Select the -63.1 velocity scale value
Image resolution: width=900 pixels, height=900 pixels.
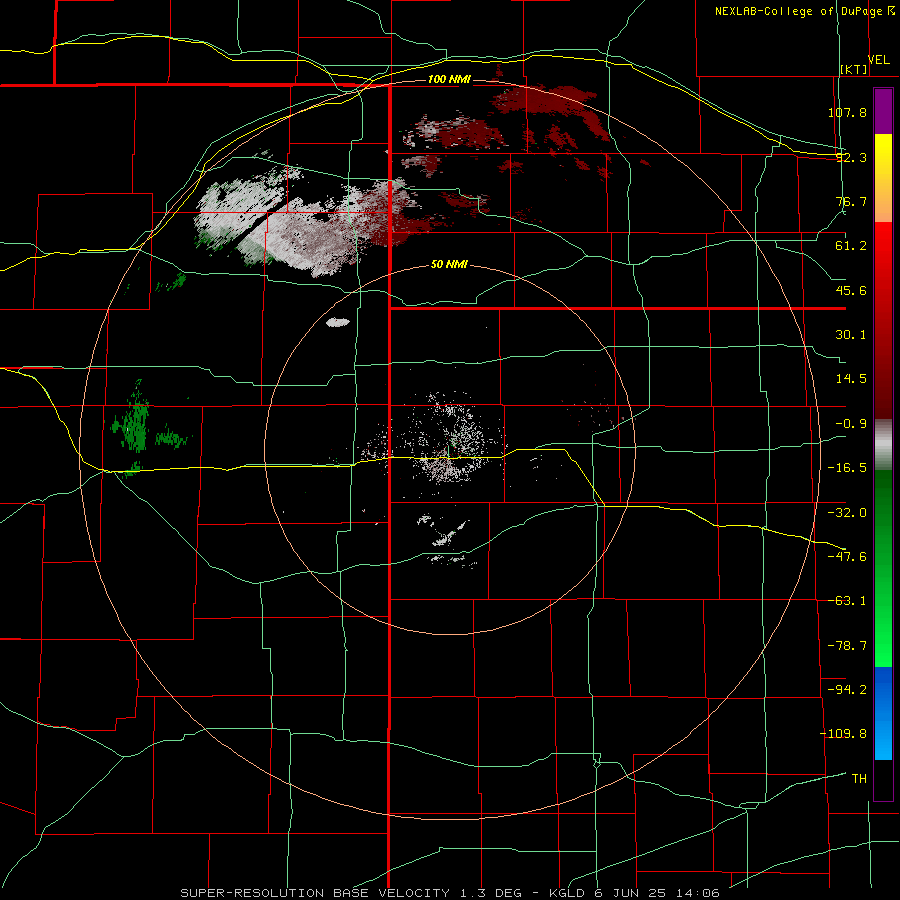click(847, 601)
